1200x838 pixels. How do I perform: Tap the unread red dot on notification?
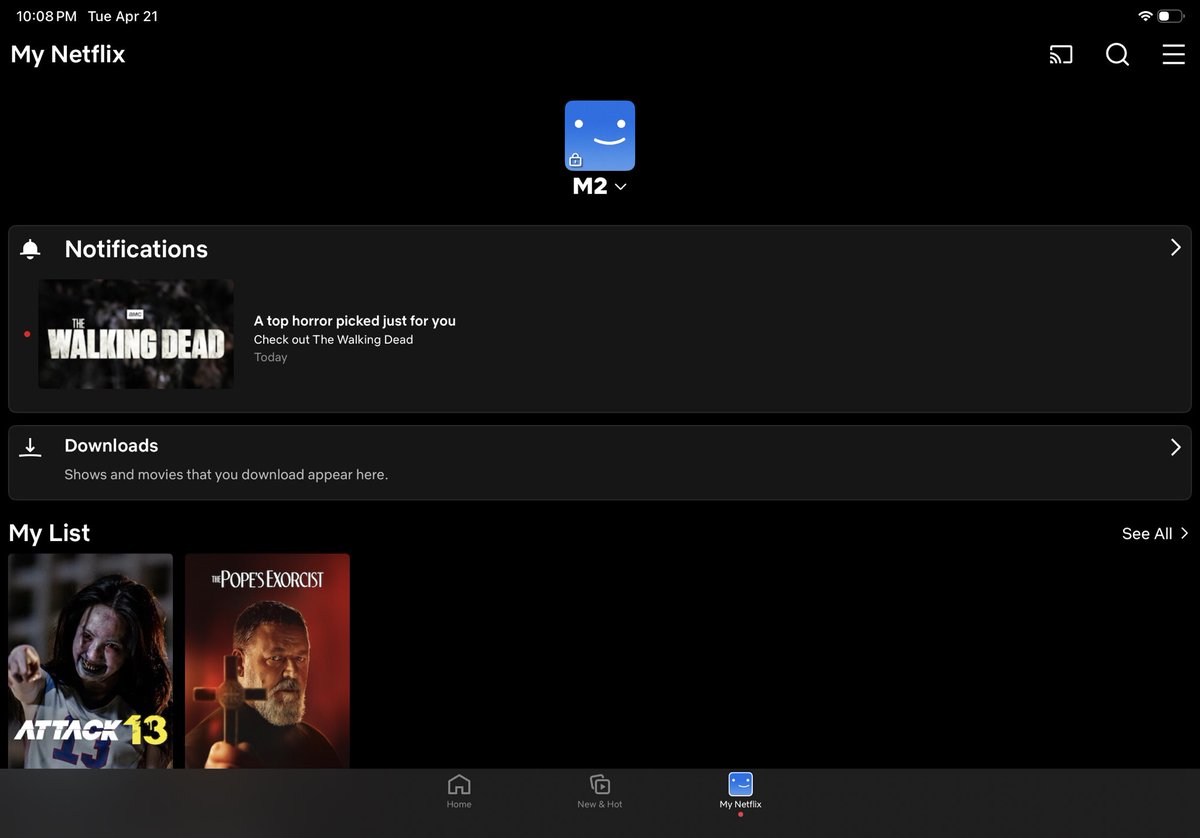tap(27, 334)
